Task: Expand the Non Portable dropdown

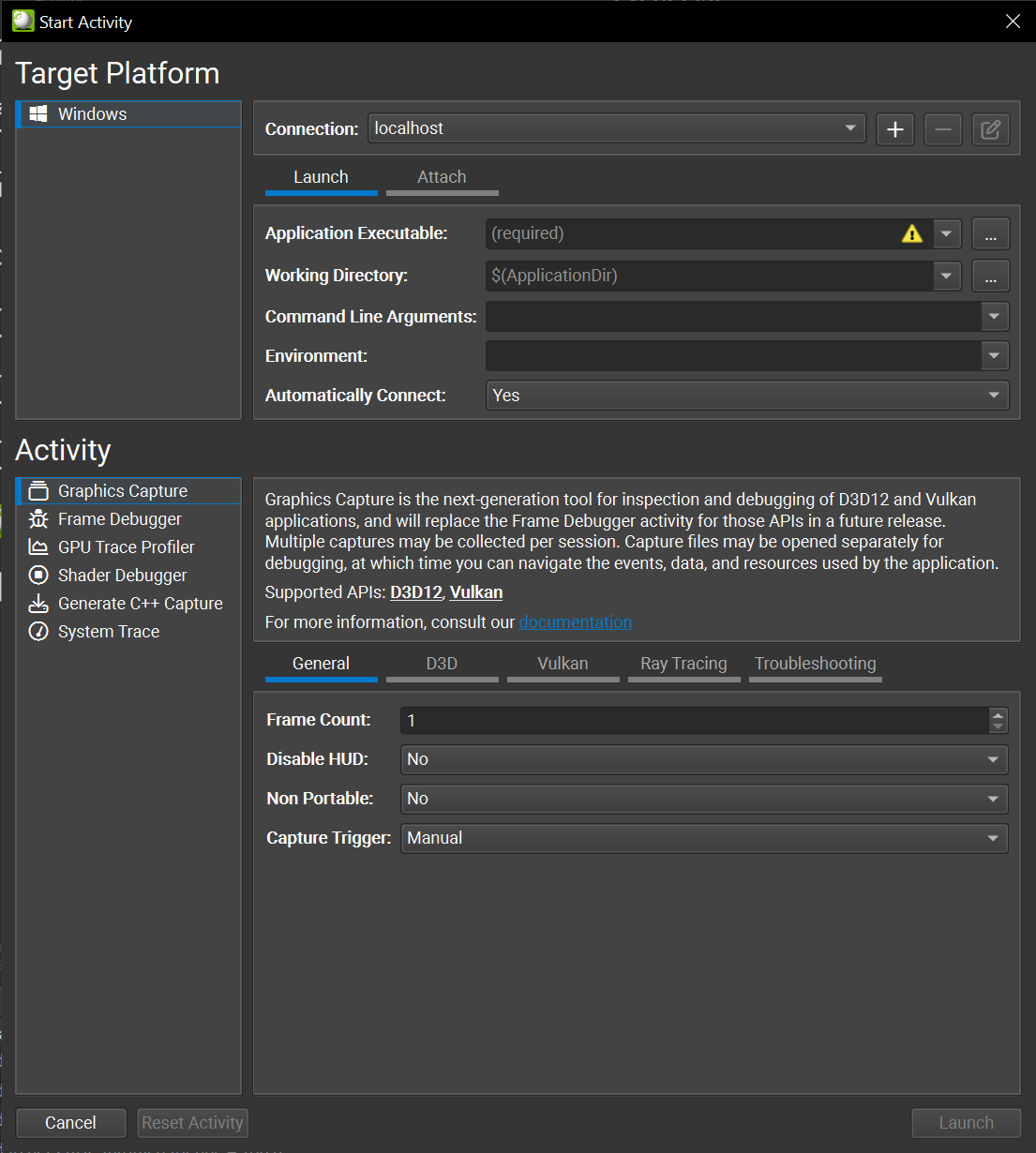Action: tap(703, 799)
